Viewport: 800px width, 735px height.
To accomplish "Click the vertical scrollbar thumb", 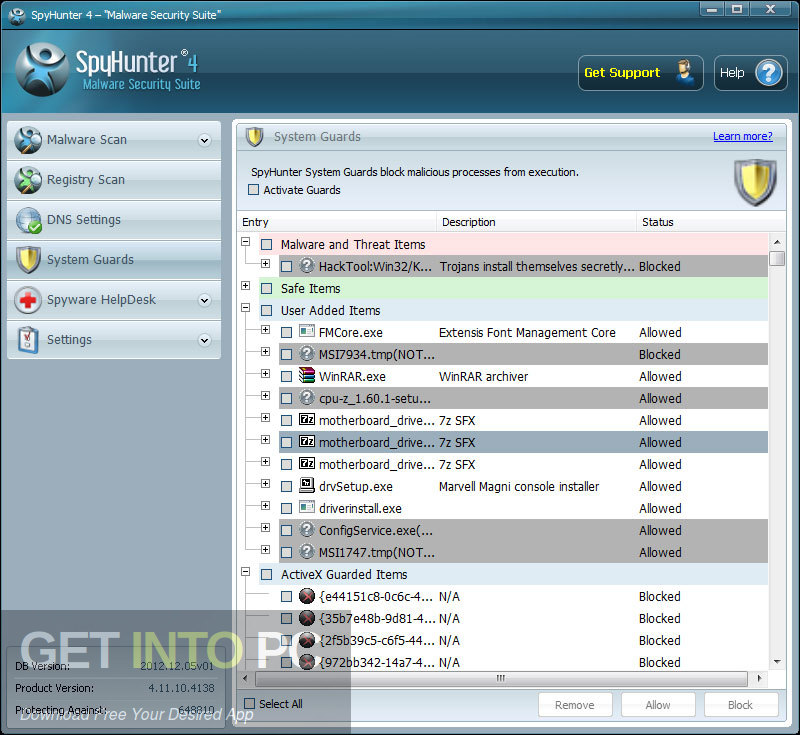I will tap(777, 258).
